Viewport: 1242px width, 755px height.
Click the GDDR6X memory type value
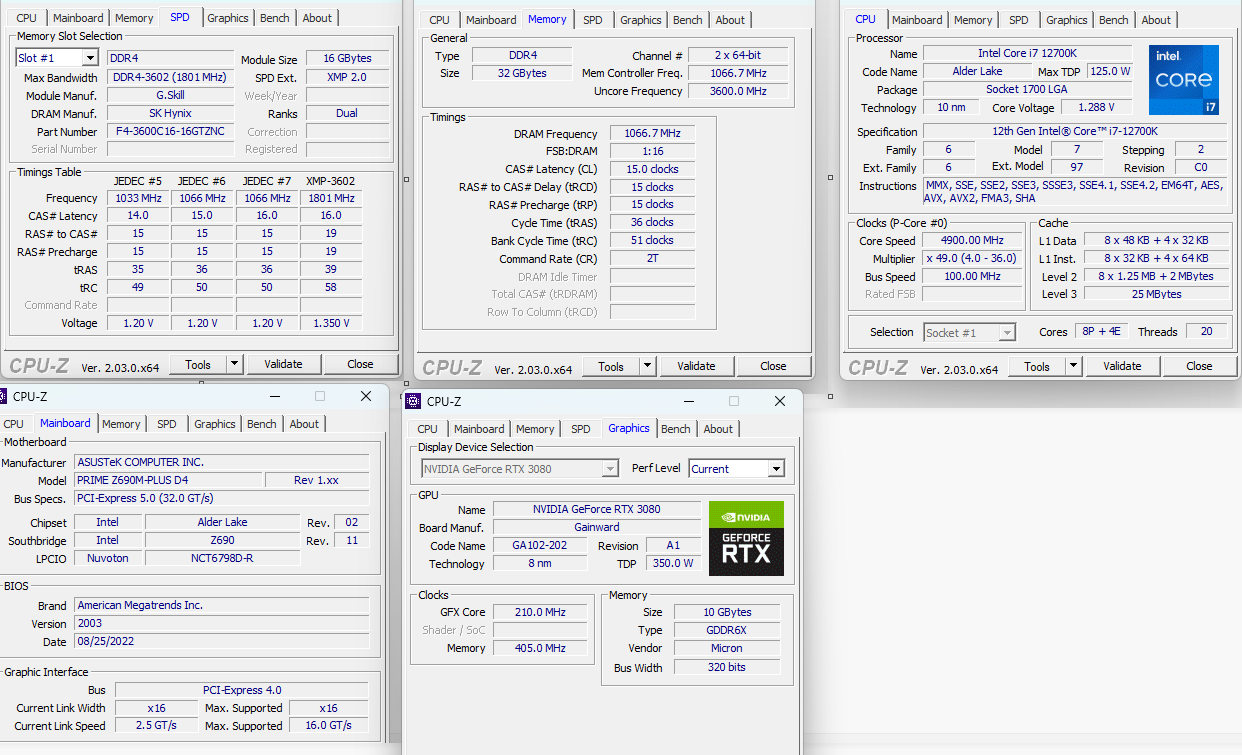[x=726, y=630]
